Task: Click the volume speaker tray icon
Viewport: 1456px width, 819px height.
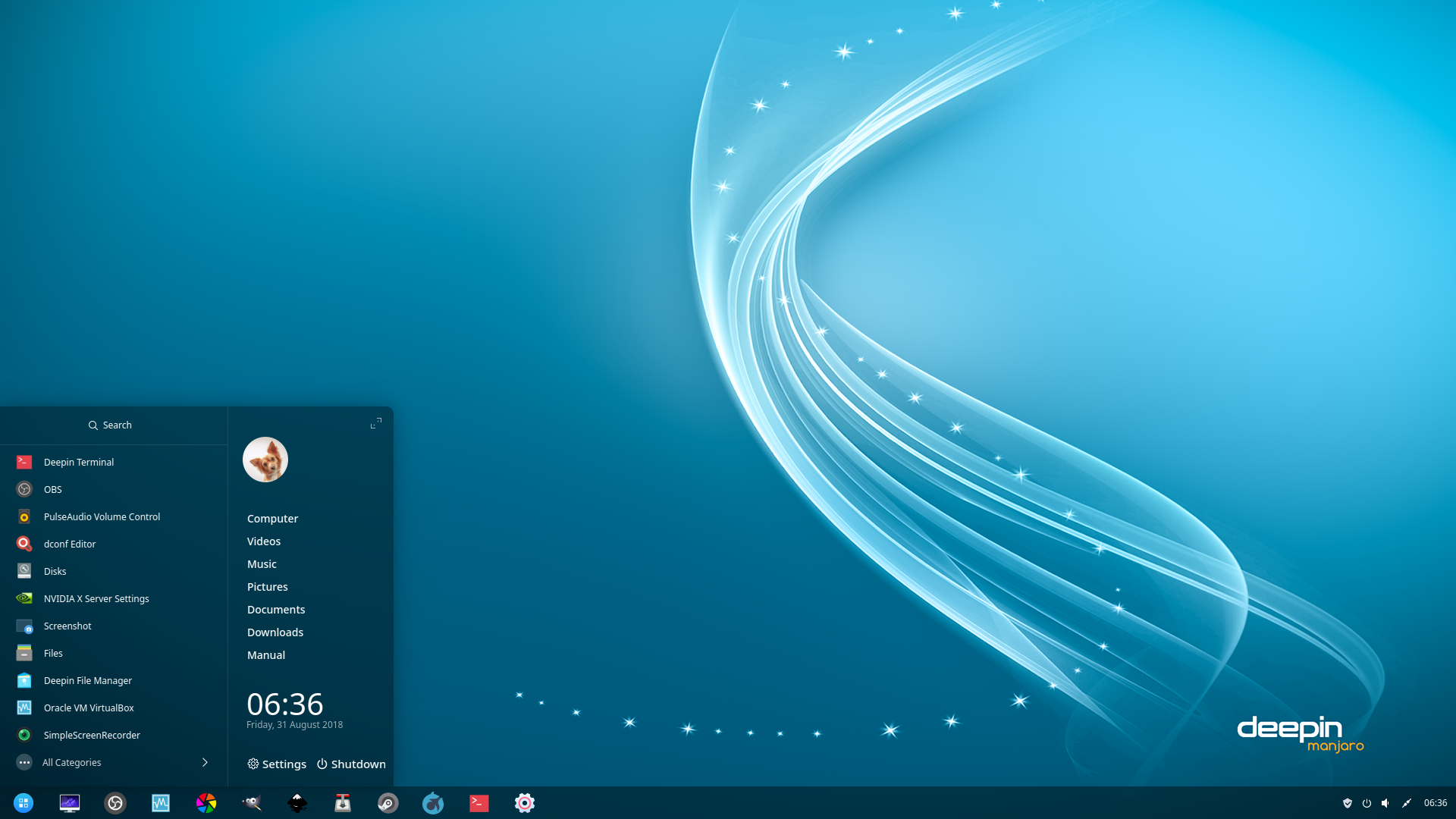Action: [1385, 803]
